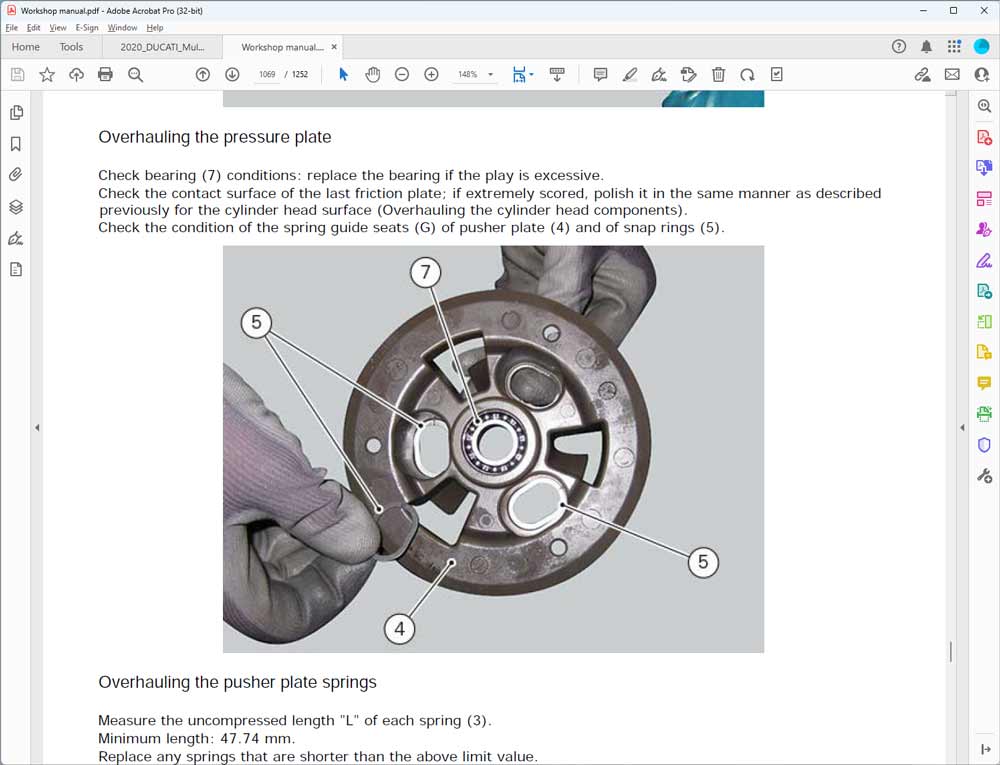Click the Selection arrow tool
Viewport: 1000px width, 765px height.
click(343, 75)
